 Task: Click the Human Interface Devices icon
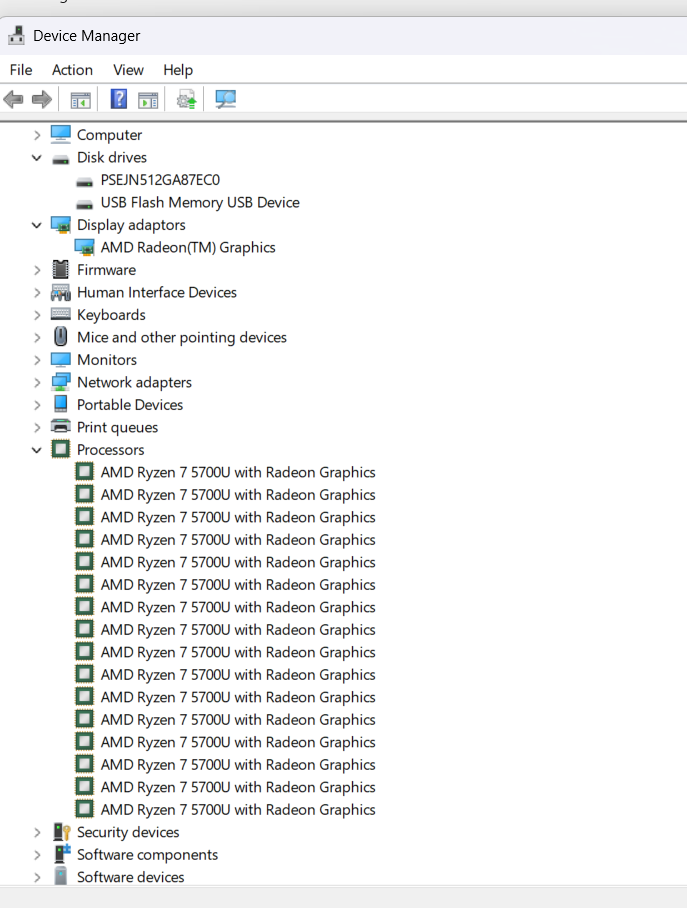click(x=61, y=292)
